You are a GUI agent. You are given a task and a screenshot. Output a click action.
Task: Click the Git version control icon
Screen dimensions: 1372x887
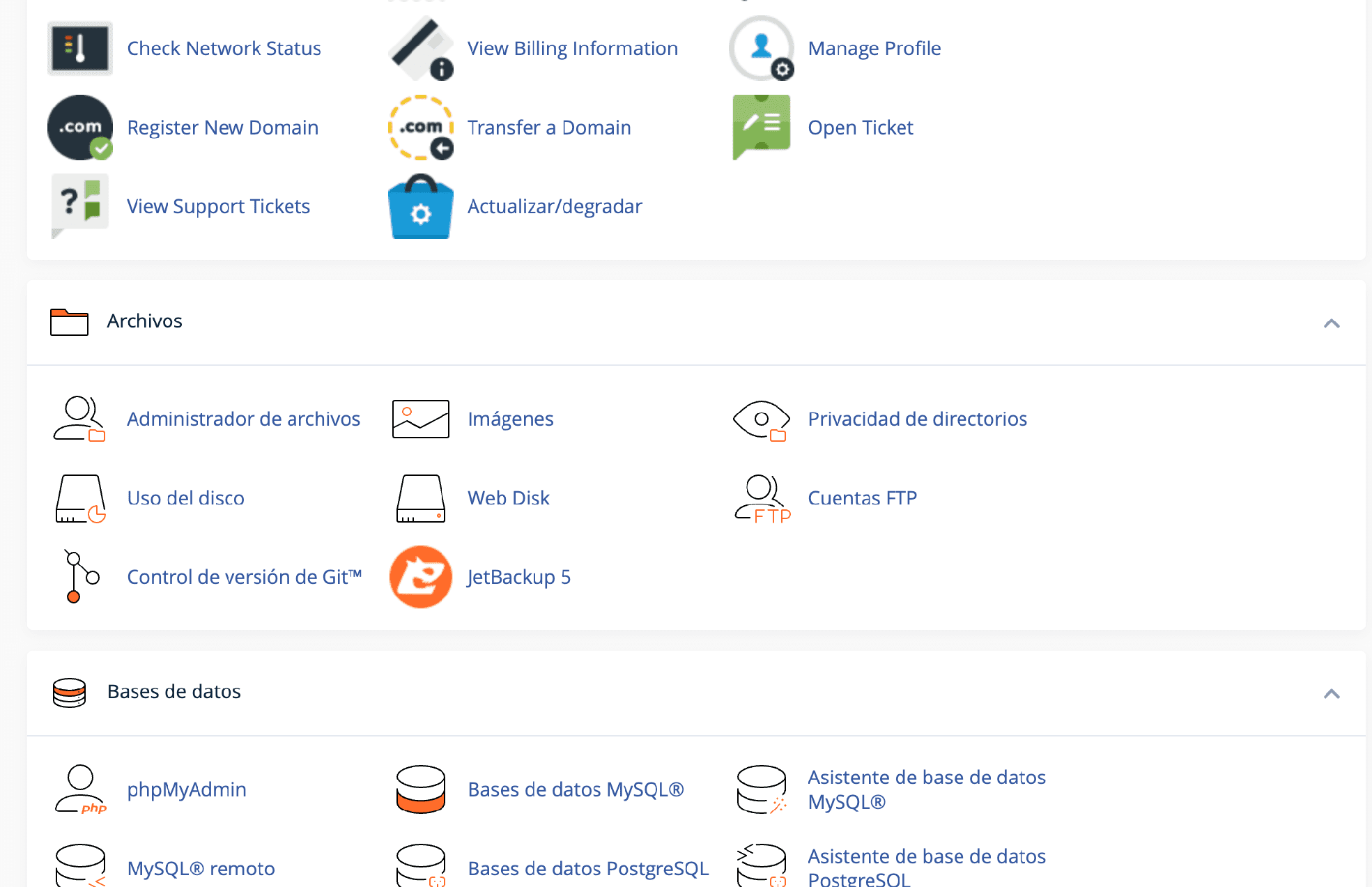click(79, 577)
